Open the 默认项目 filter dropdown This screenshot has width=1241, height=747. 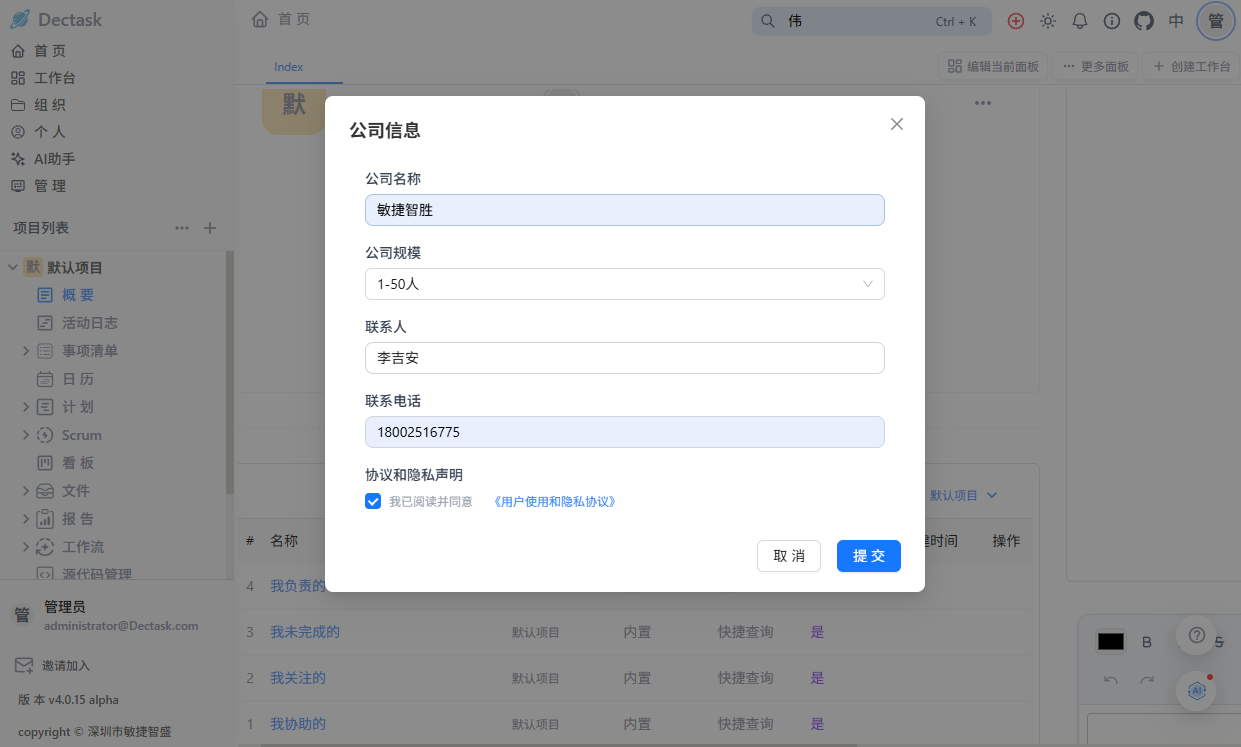[x=964, y=495]
